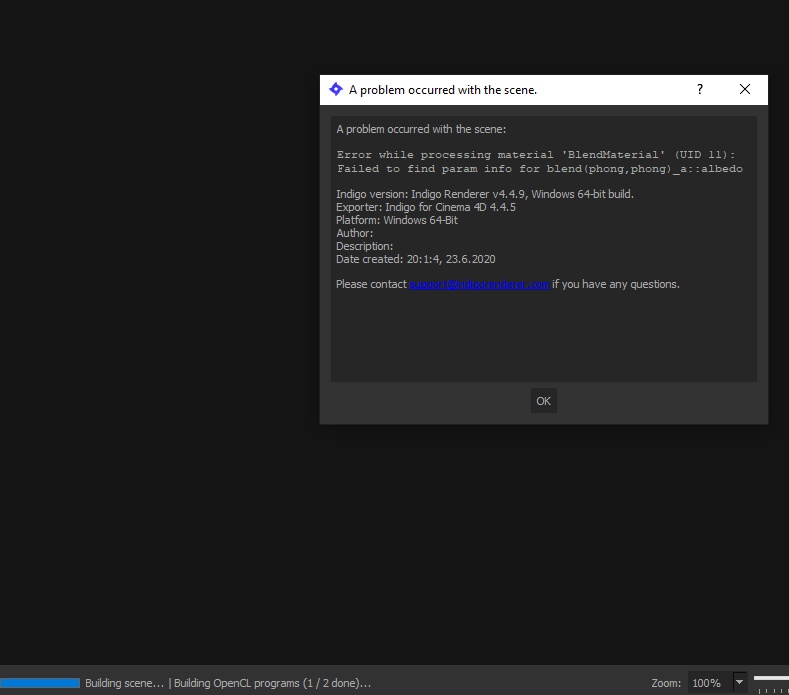This screenshot has height=695, width=789.
Task: Click the dialog title bar text
Action: 443,90
